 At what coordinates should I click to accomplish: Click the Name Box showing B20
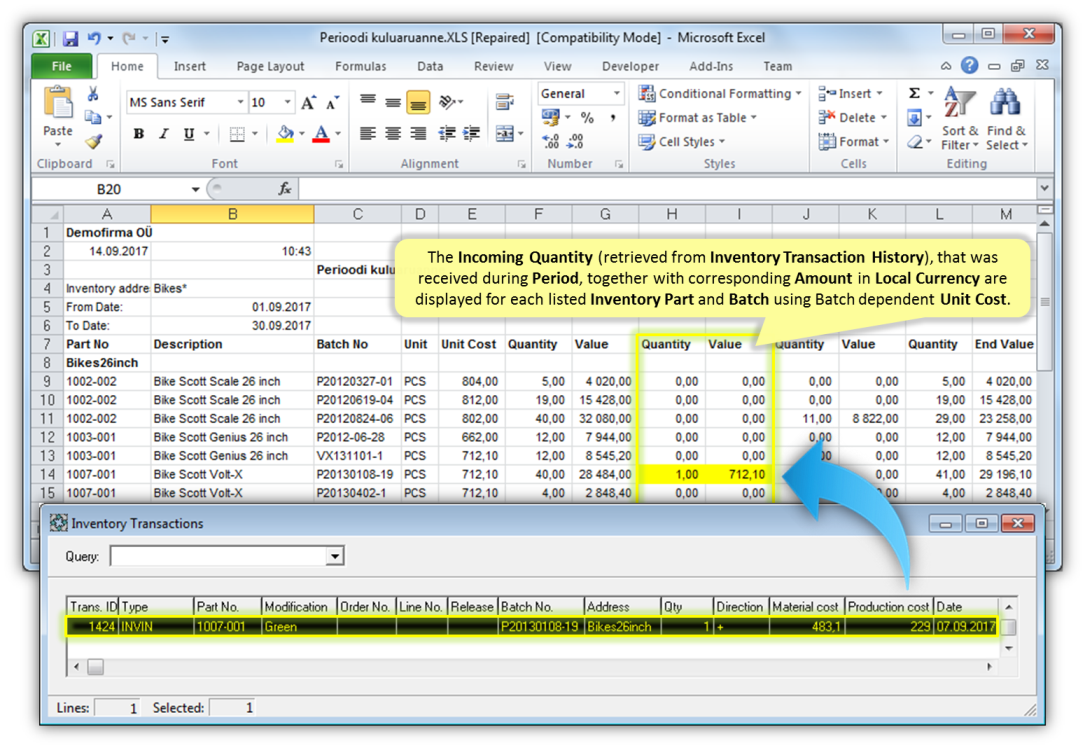tap(111, 189)
